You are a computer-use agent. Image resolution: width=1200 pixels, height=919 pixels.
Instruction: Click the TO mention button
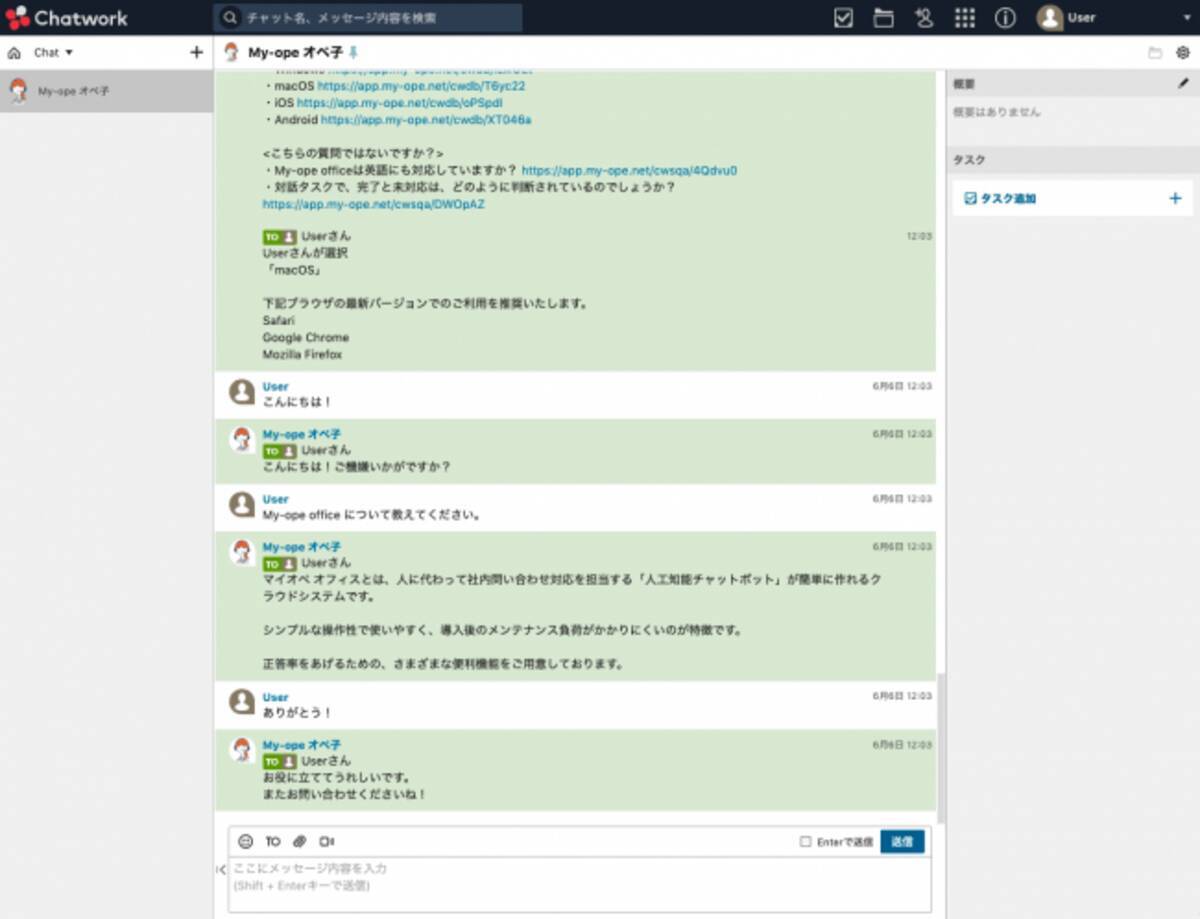click(x=273, y=842)
